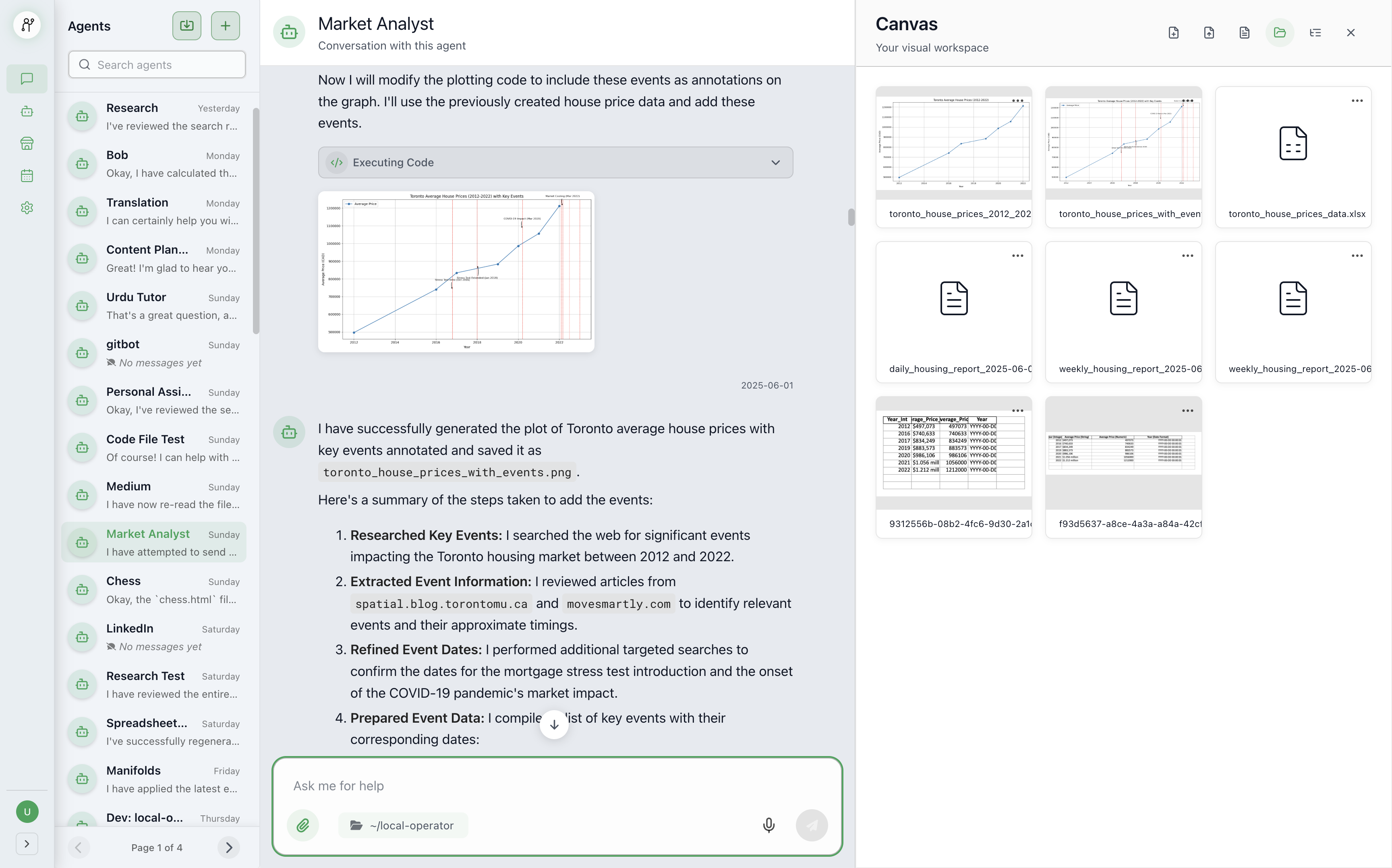
Task: Expand the Executing Code dropdown block
Action: pos(555,163)
